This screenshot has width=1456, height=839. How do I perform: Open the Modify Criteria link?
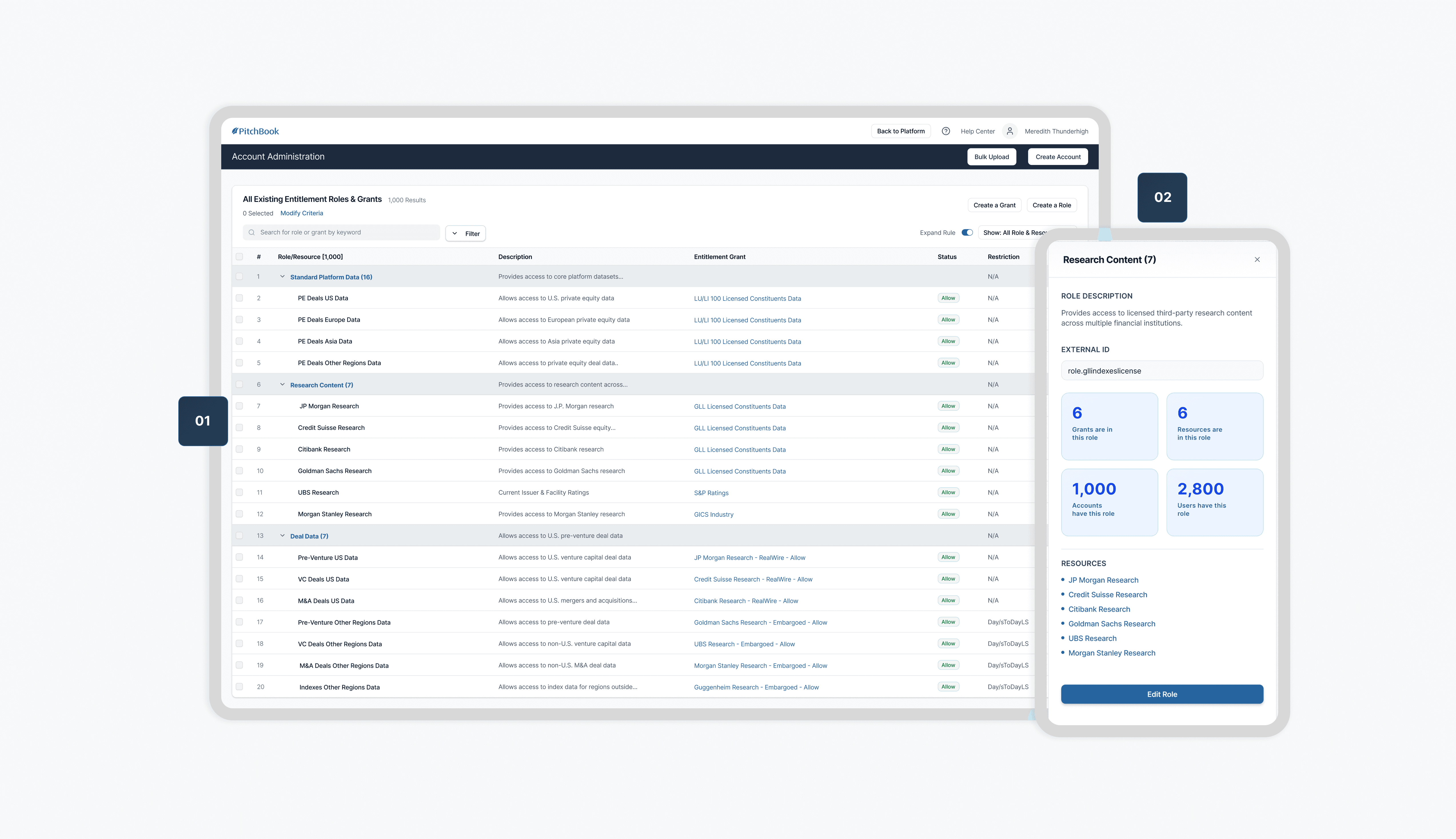click(301, 213)
